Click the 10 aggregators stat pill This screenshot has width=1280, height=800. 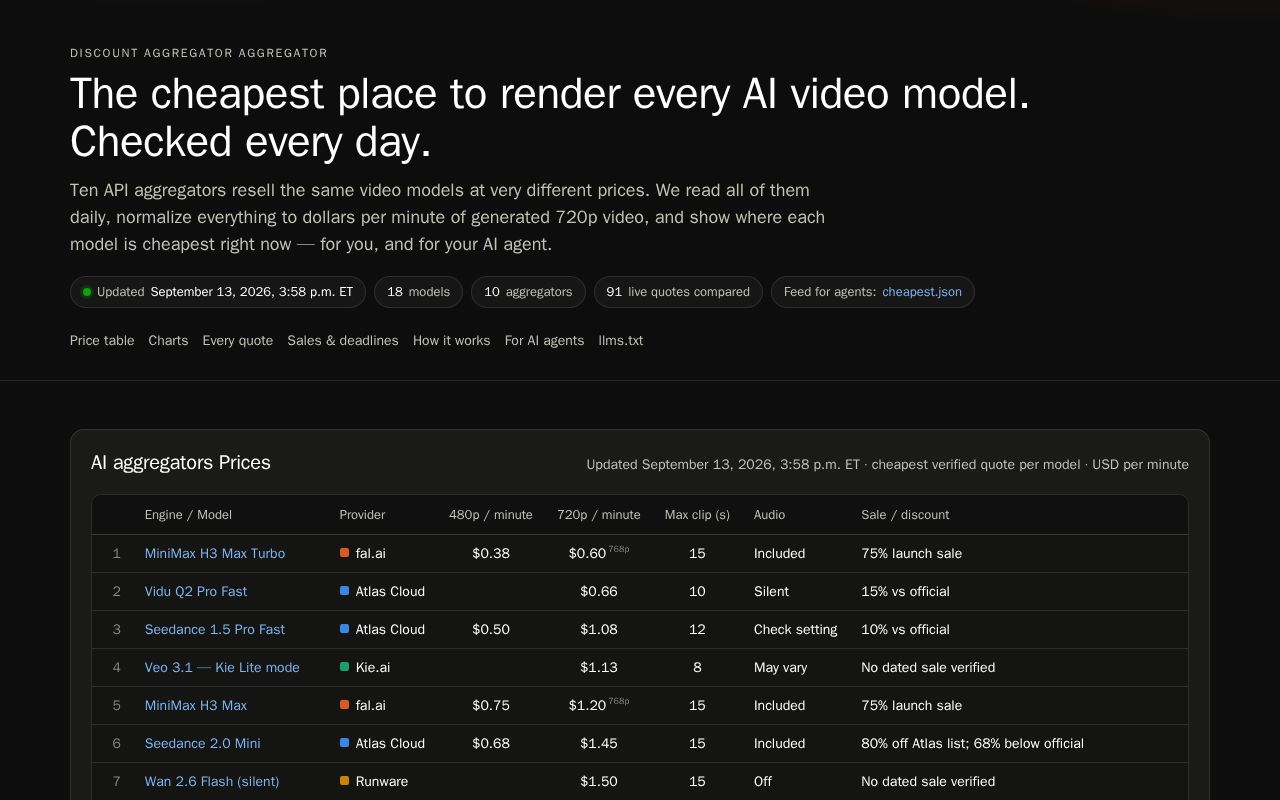528,292
